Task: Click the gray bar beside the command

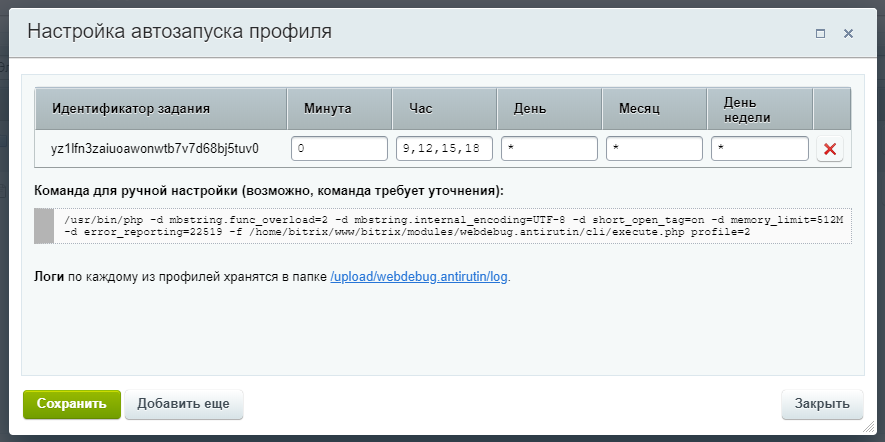Action: point(43,225)
